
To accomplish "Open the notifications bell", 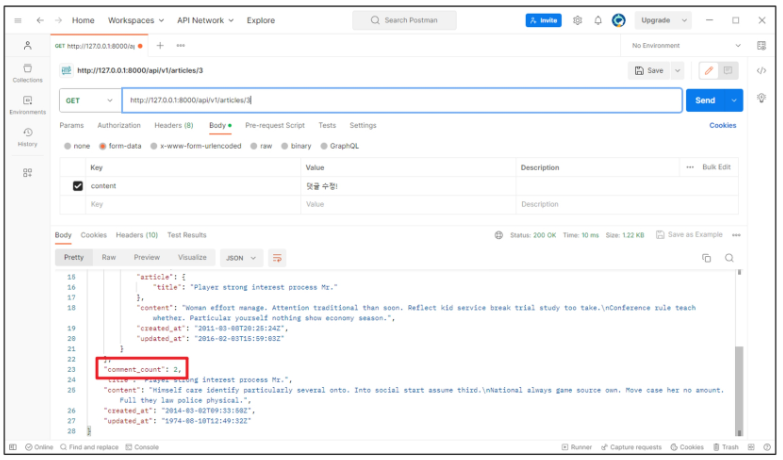I will 598,20.
